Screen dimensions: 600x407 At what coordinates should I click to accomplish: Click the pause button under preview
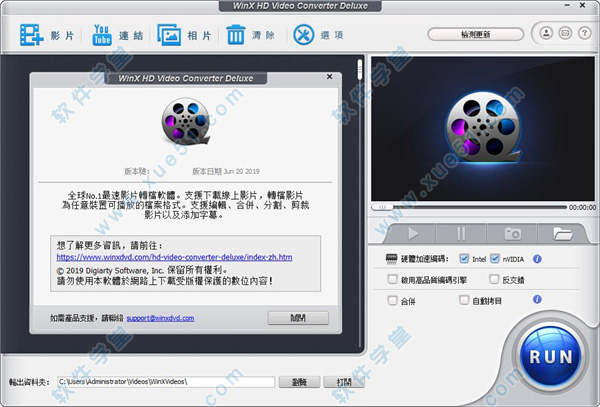click(461, 233)
